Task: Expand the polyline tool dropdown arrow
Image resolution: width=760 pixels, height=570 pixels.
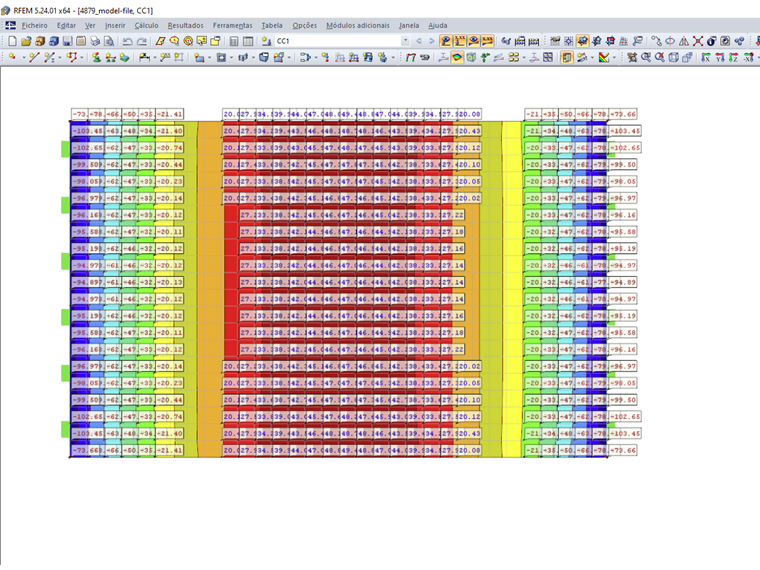Action: coord(81,57)
